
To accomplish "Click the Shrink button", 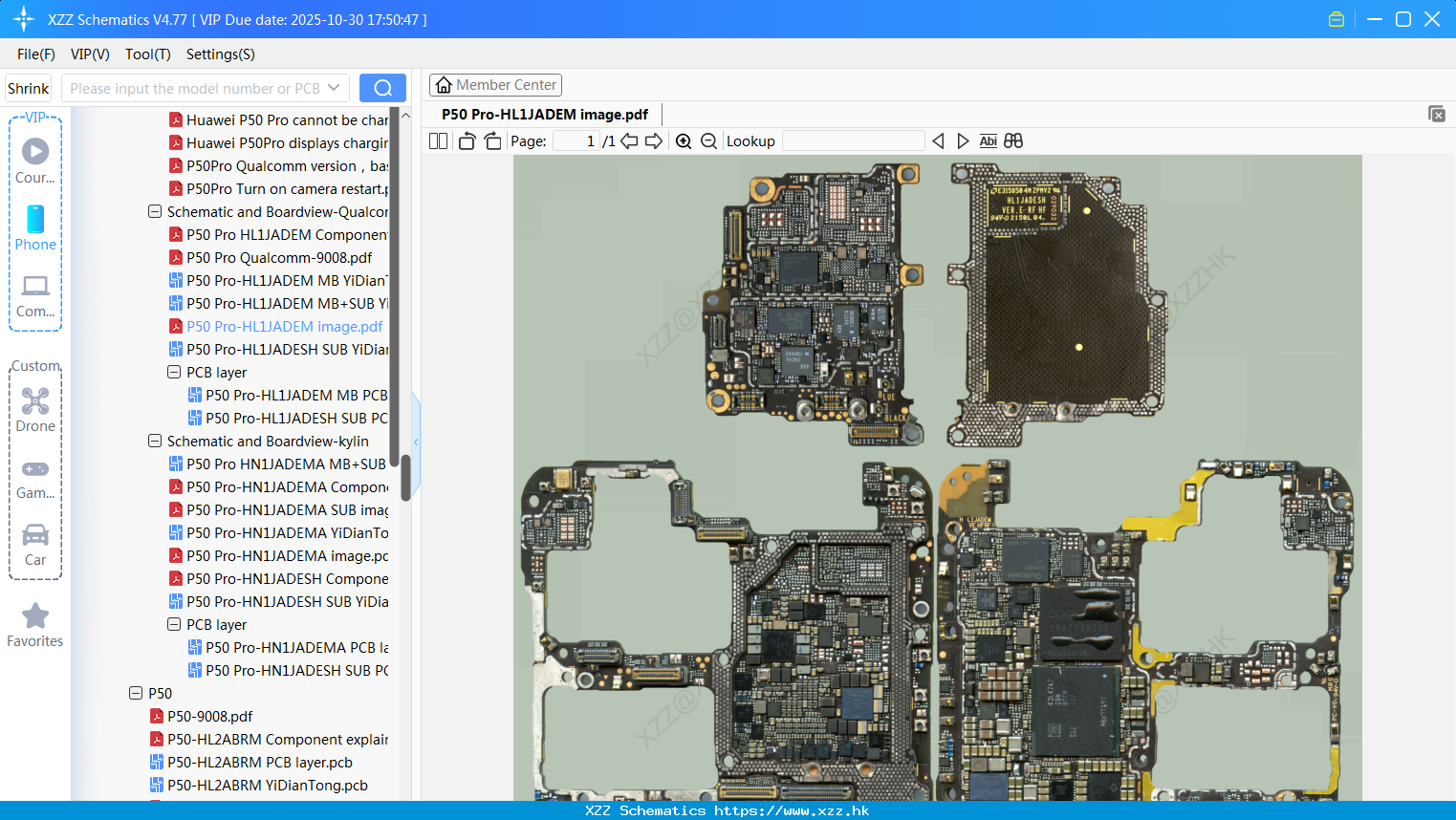I will pyautogui.click(x=29, y=88).
